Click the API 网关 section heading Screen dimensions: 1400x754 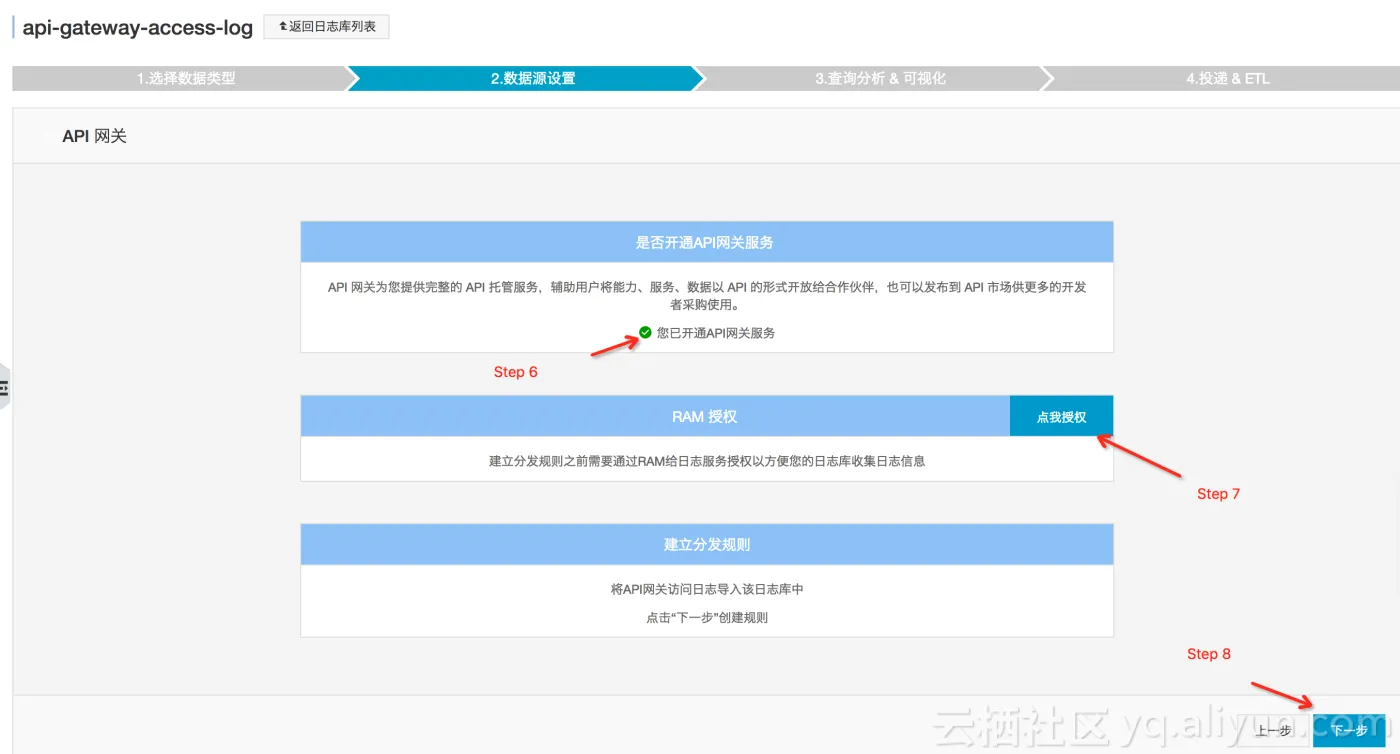point(95,136)
